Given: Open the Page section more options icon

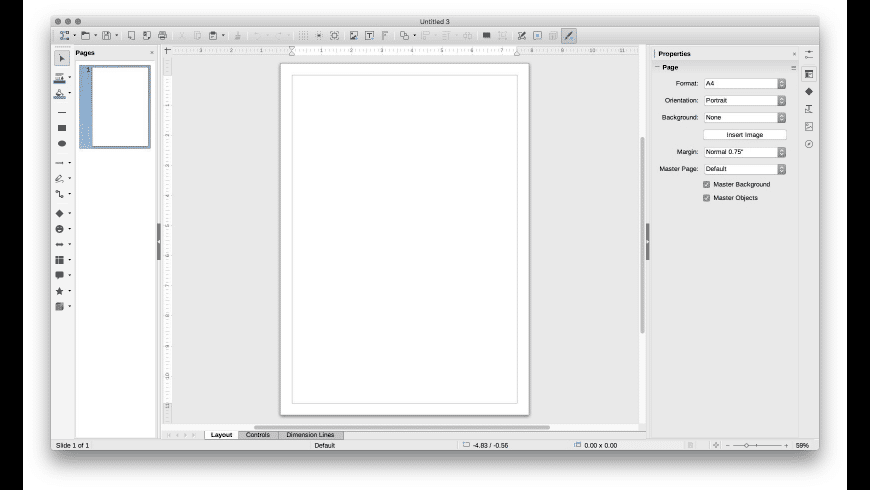Looking at the screenshot, I should (793, 68).
